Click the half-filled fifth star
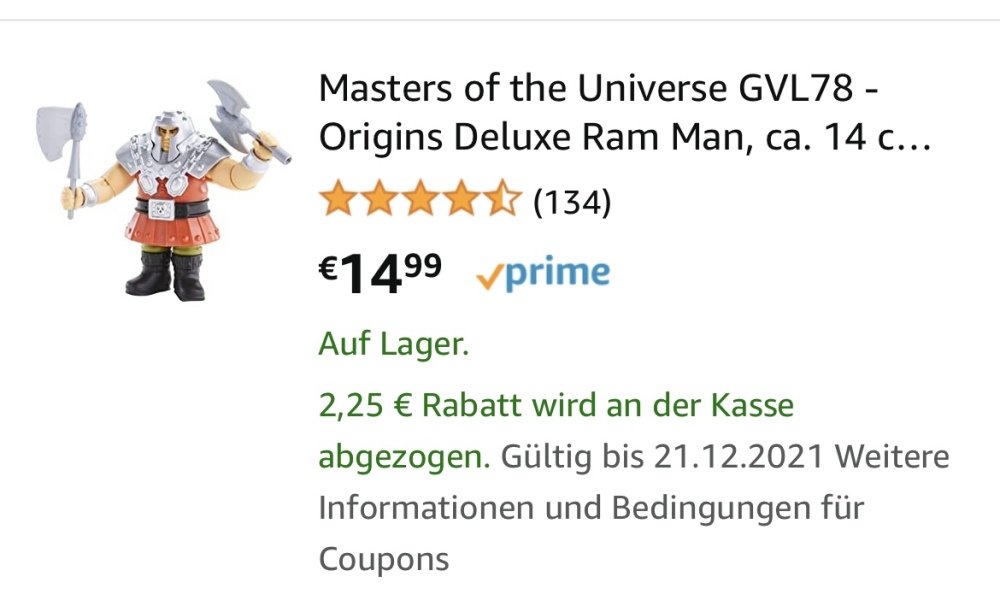Screen dimensions: 1000x600 (503, 199)
